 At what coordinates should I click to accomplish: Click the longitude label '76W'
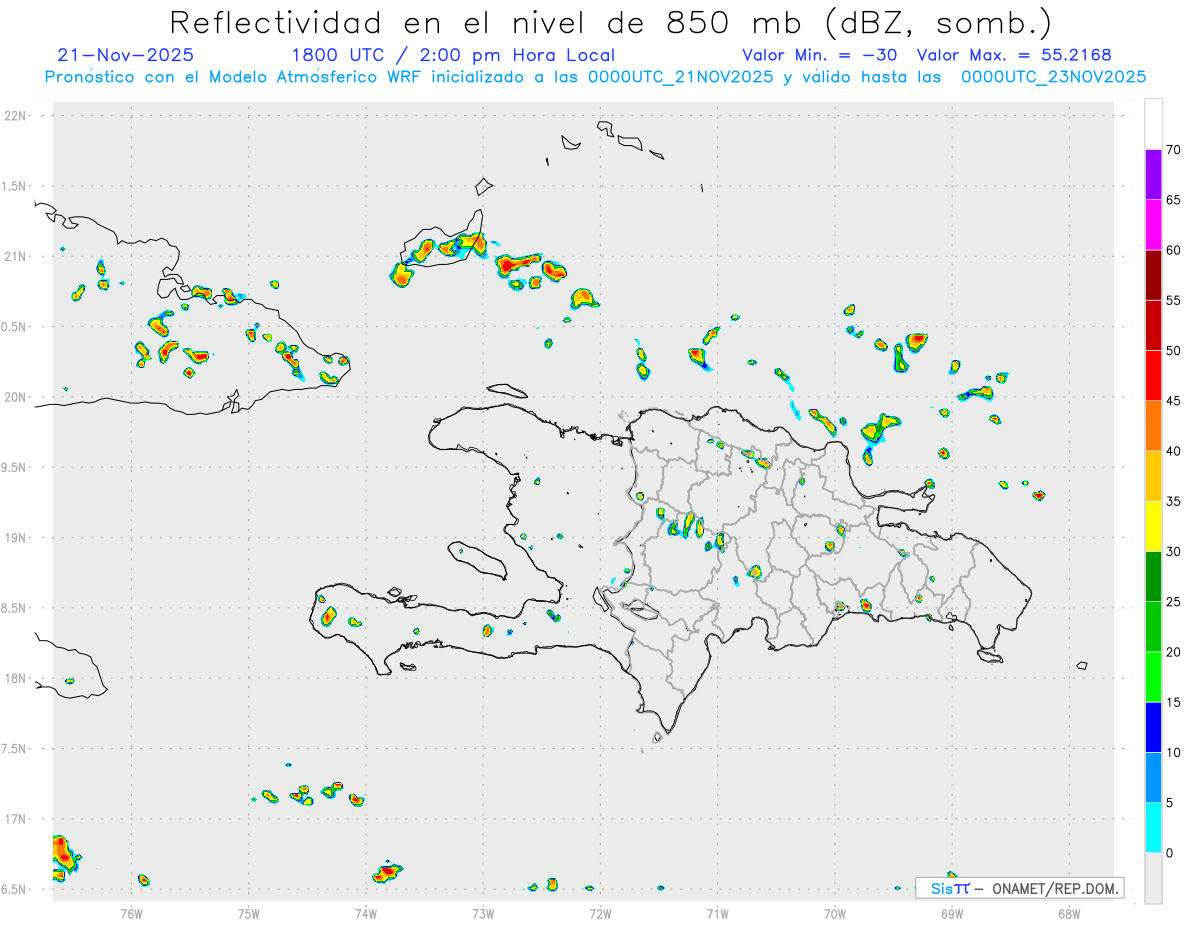tap(131, 913)
